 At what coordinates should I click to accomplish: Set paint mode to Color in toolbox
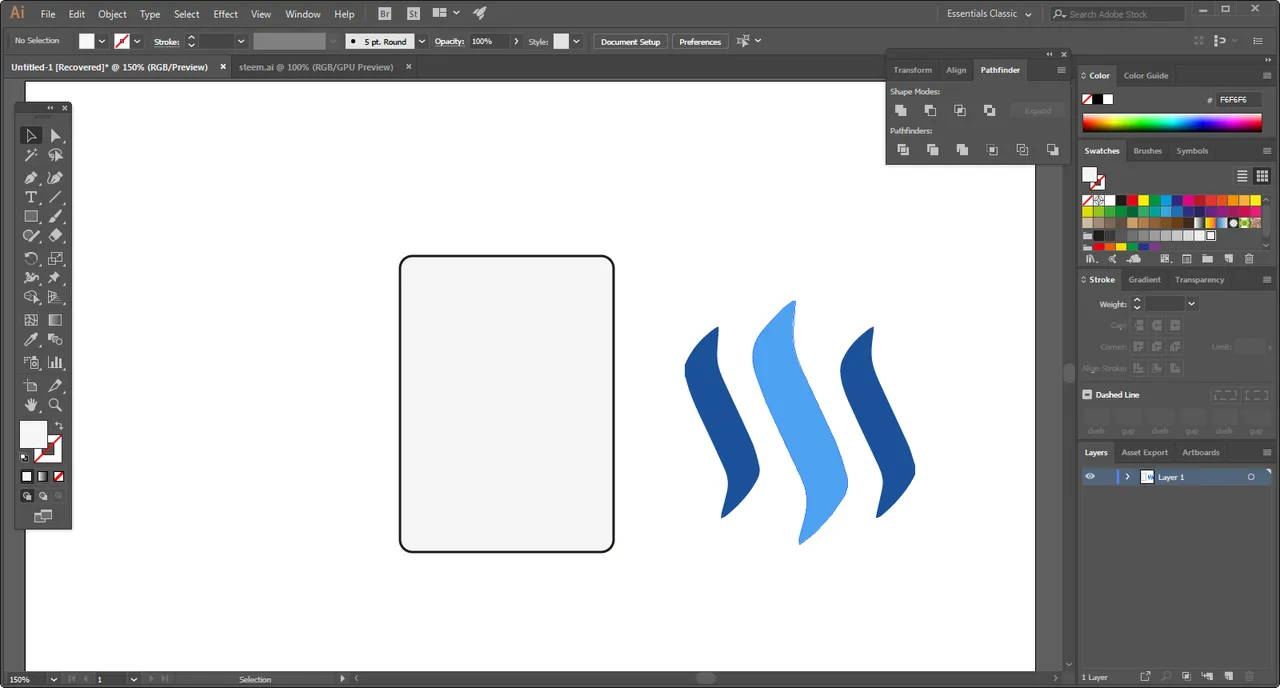[x=27, y=477]
